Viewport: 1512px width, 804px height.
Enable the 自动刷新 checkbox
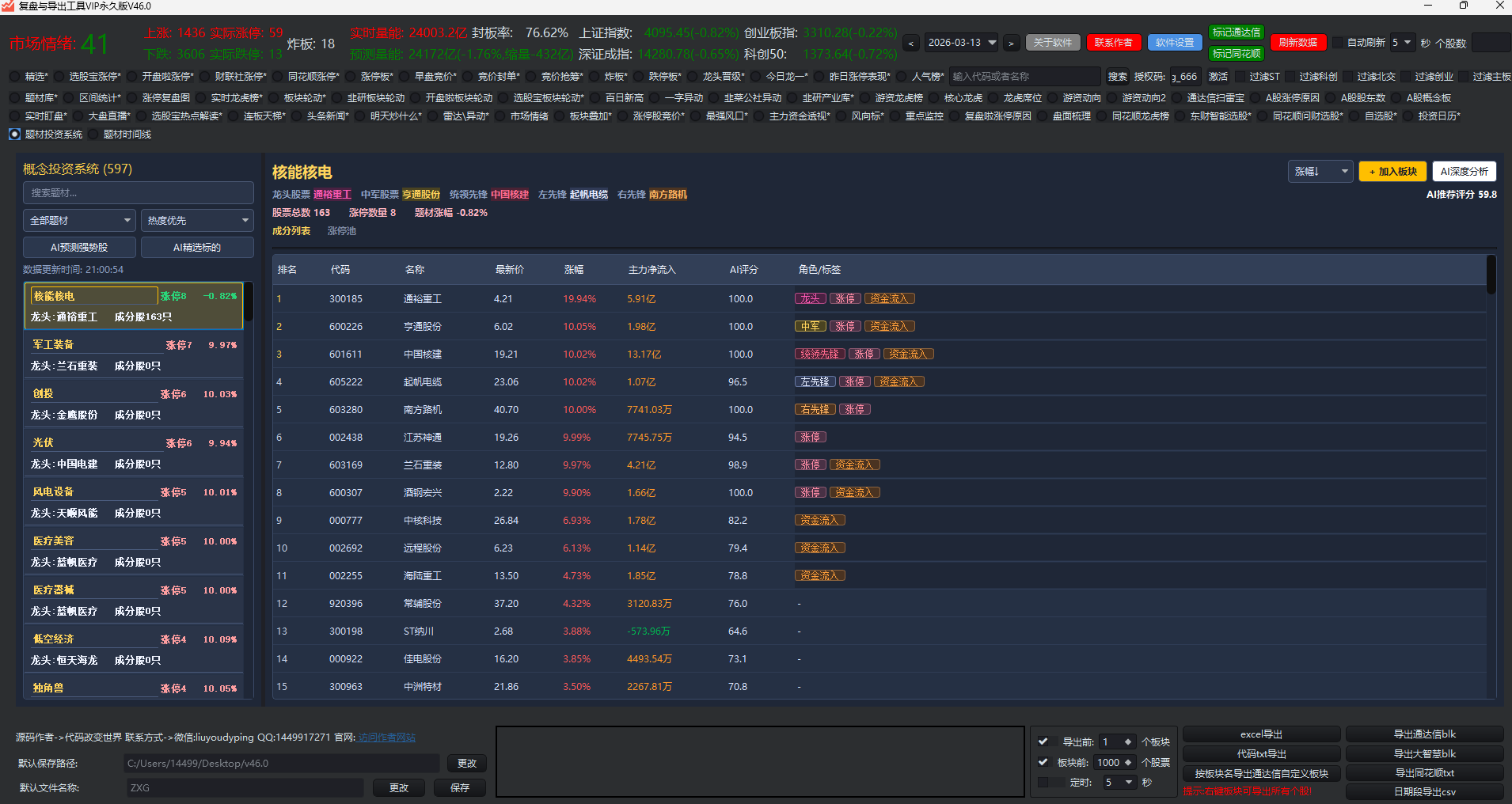pyautogui.click(x=1338, y=43)
